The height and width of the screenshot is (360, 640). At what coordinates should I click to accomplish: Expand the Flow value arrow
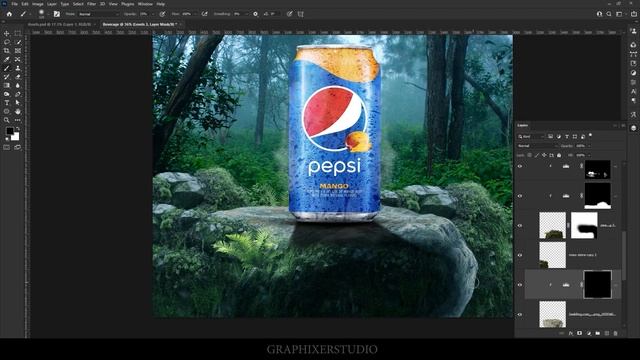click(196, 14)
